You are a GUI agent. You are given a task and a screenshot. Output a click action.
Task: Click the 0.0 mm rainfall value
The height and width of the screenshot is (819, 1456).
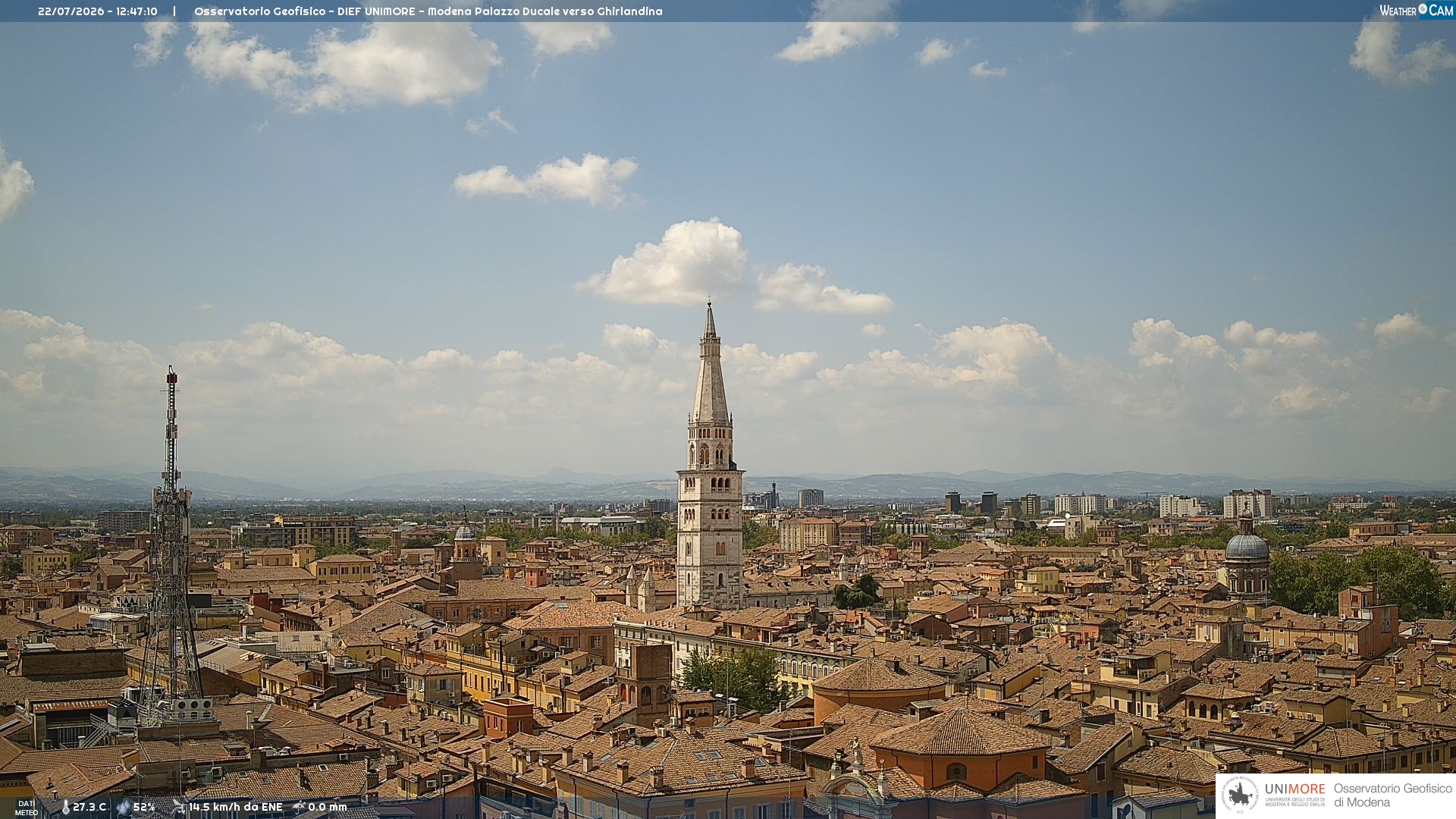coord(328,808)
